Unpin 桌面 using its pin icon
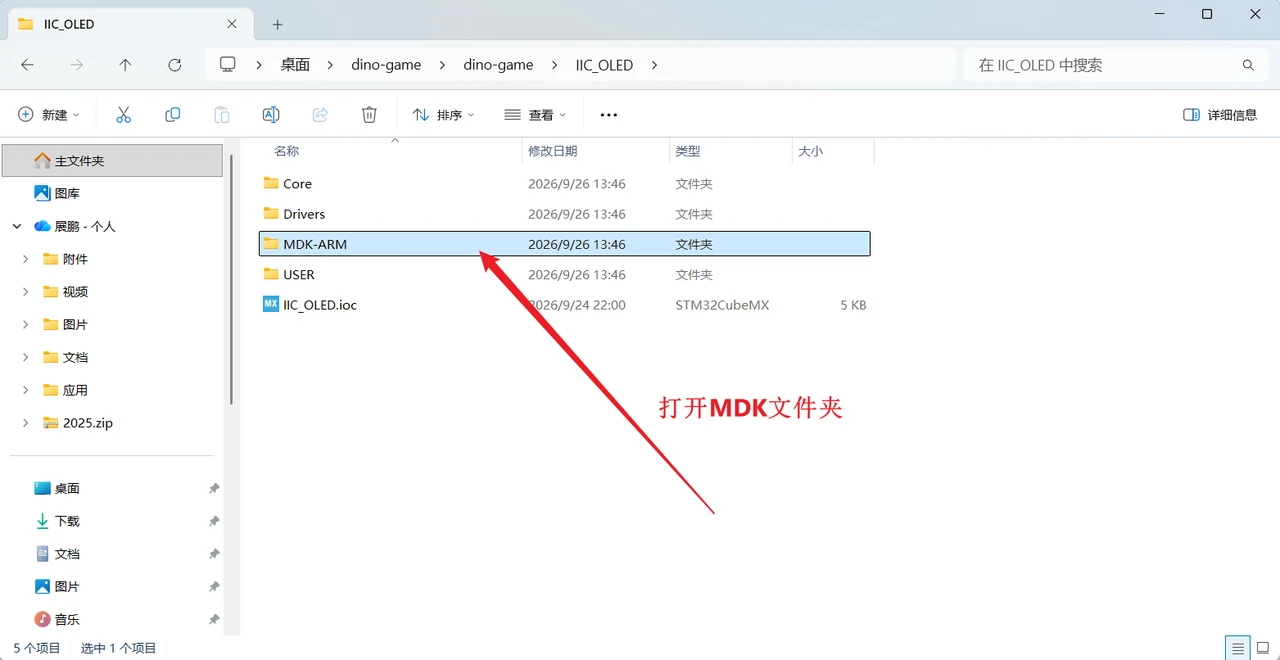This screenshot has width=1280, height=660. tap(214, 488)
